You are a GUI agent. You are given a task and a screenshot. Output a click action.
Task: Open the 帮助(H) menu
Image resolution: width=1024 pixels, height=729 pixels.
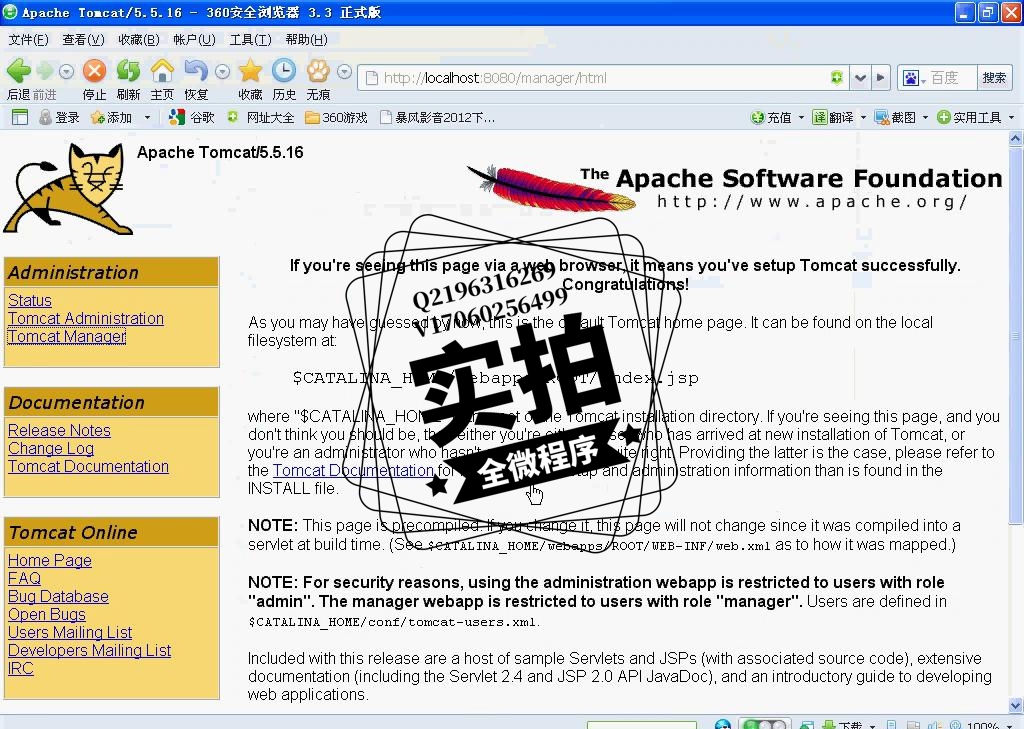pos(306,40)
